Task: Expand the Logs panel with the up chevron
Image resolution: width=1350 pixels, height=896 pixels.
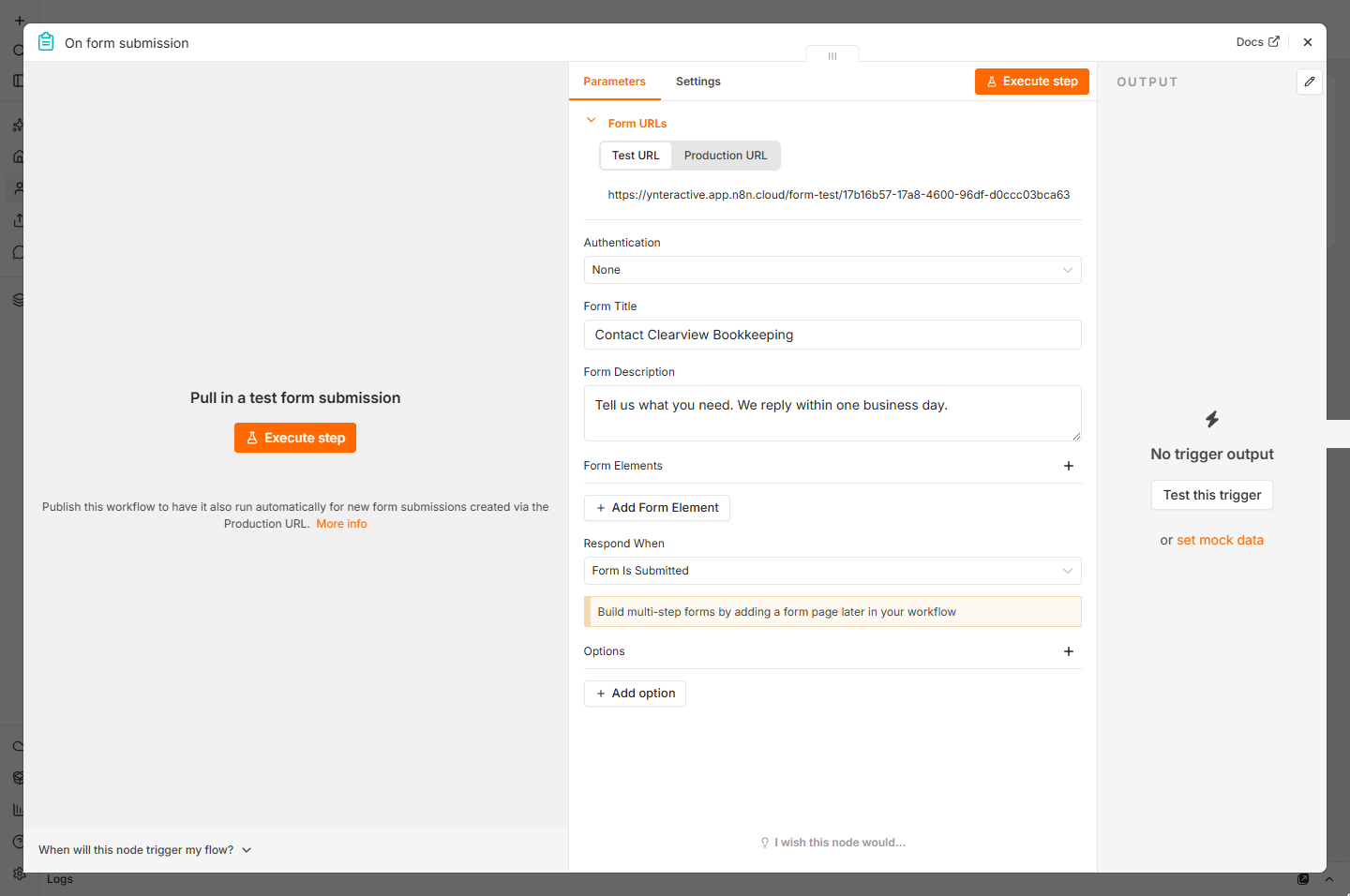Action: coord(1329,879)
